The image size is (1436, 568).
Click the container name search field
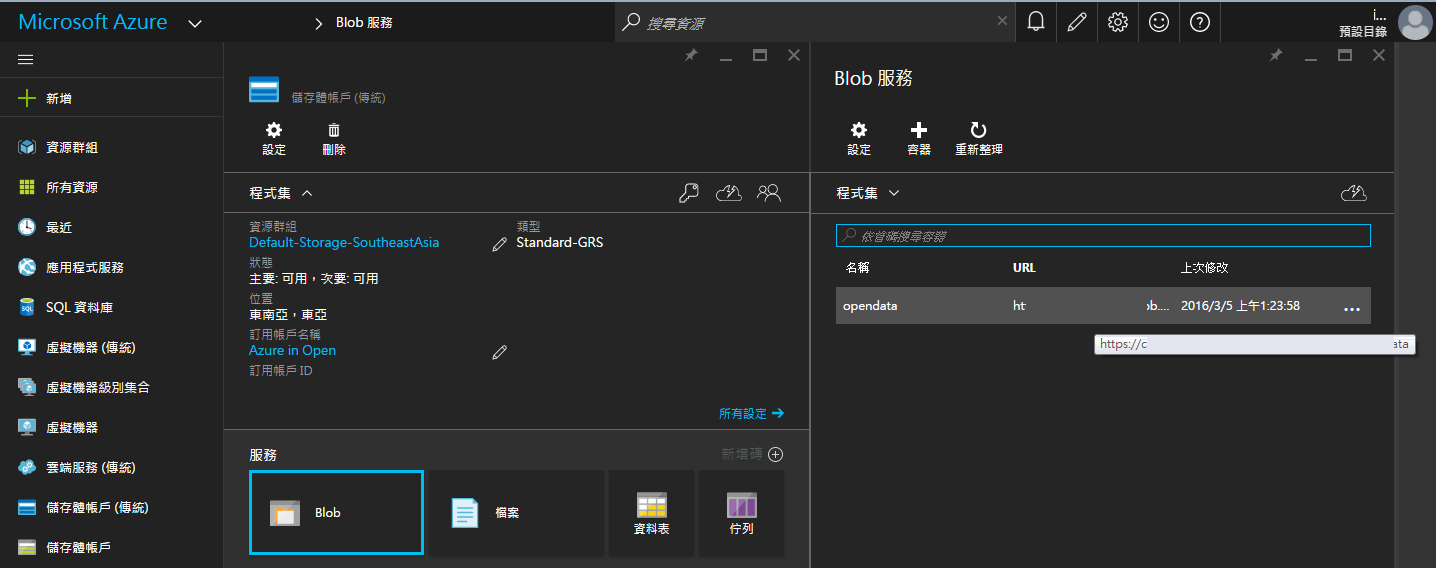(1103, 236)
